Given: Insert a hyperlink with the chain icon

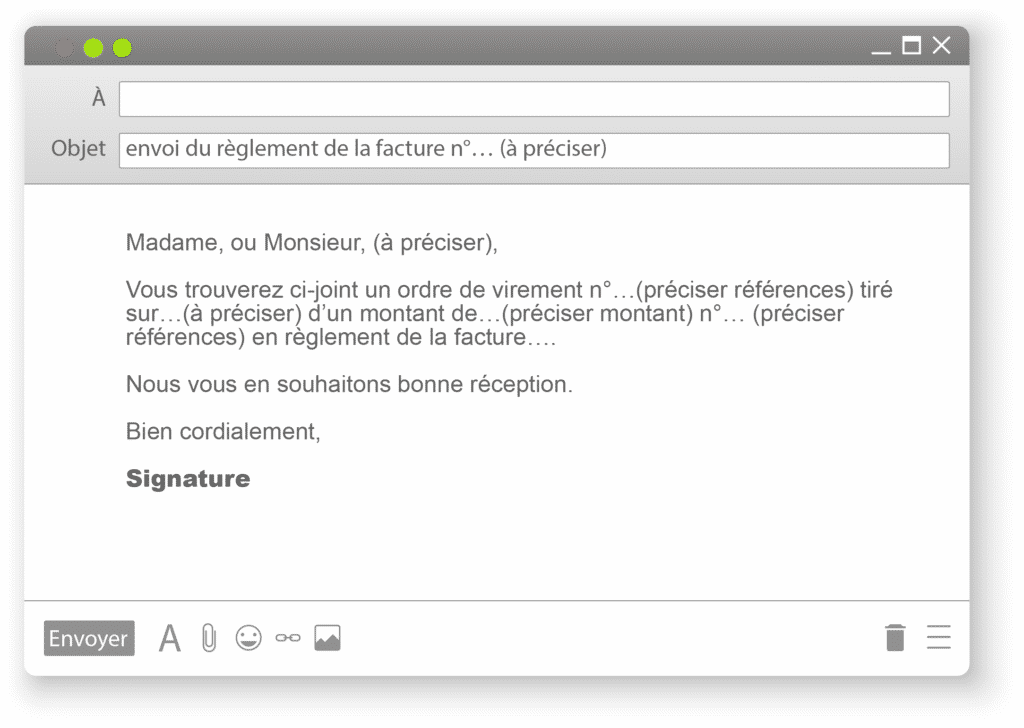Looking at the screenshot, I should coord(287,637).
